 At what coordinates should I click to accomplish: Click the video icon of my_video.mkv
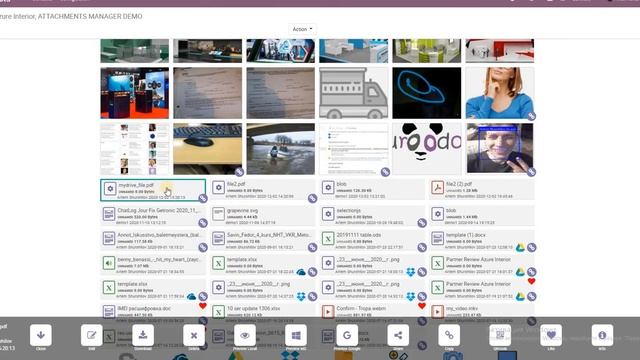coord(438,312)
